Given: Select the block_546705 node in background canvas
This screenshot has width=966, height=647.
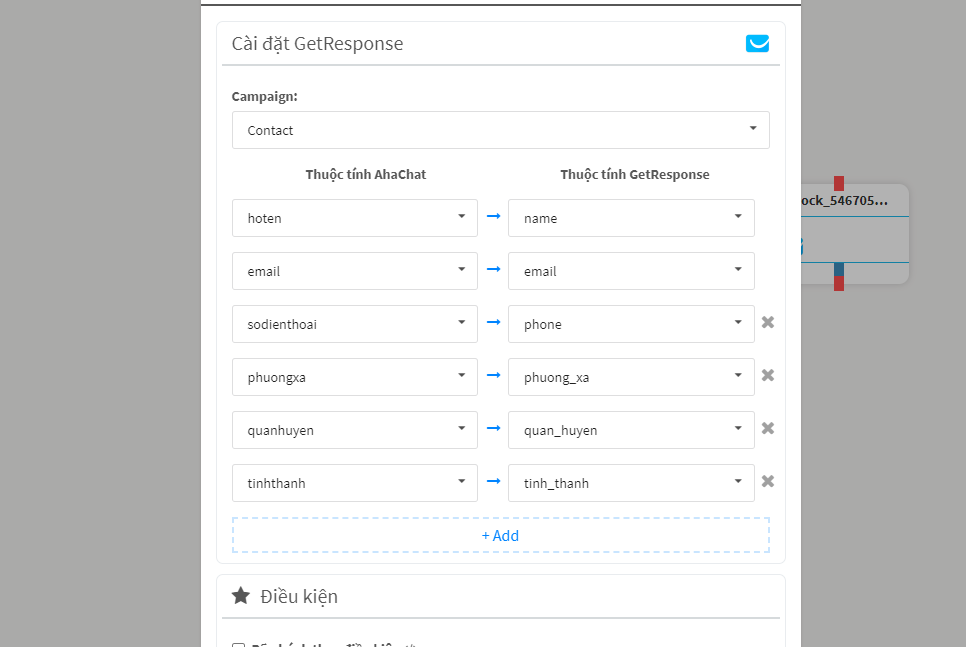Looking at the screenshot, I should point(854,234).
